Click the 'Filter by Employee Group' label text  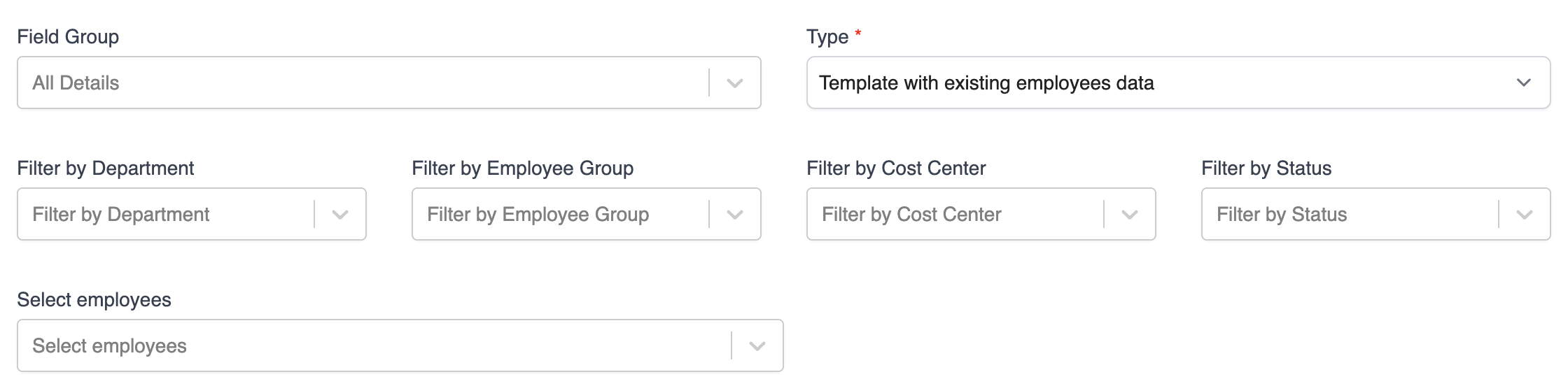click(522, 169)
